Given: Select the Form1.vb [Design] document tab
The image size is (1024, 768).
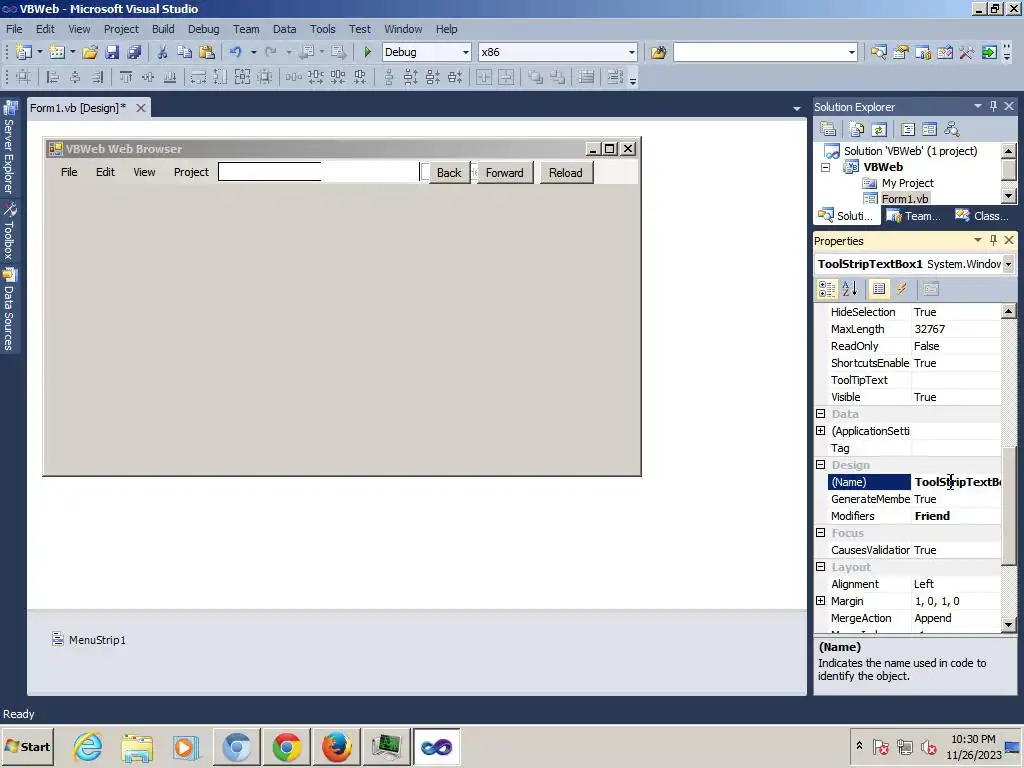Looking at the screenshot, I should click(x=78, y=108).
